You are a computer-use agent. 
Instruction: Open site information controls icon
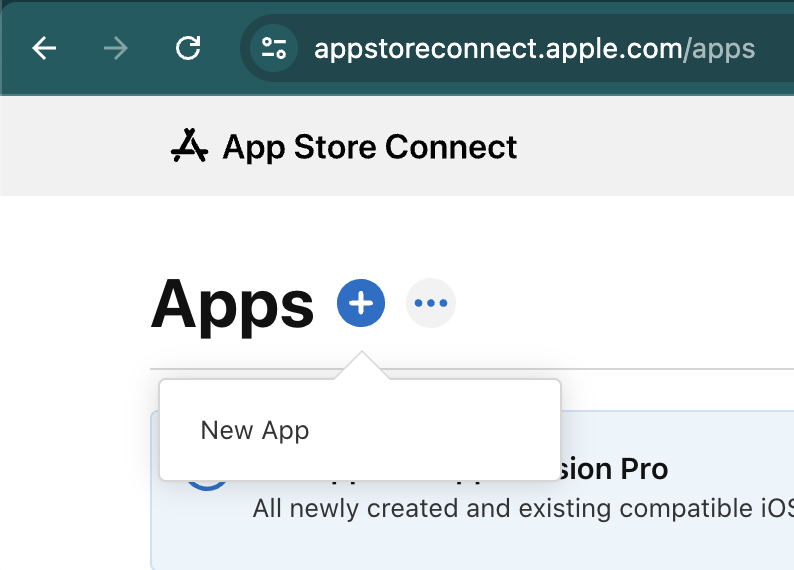273,48
